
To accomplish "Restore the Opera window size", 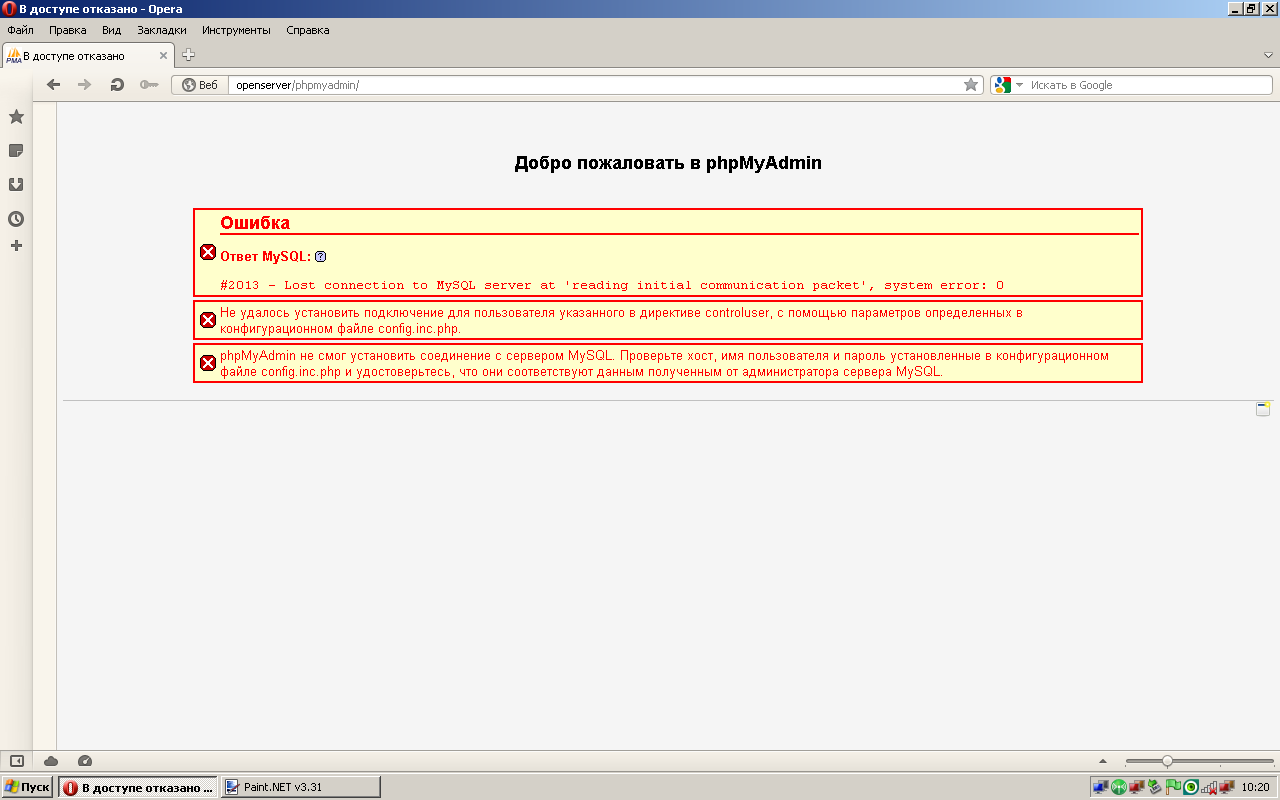I will coord(1251,9).
